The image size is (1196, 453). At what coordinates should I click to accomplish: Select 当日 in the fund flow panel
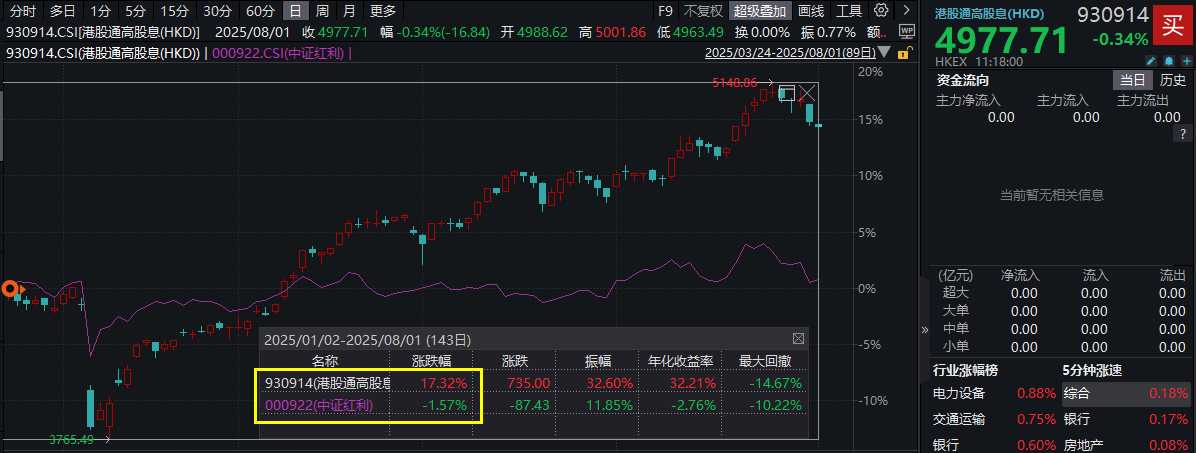[1132, 81]
